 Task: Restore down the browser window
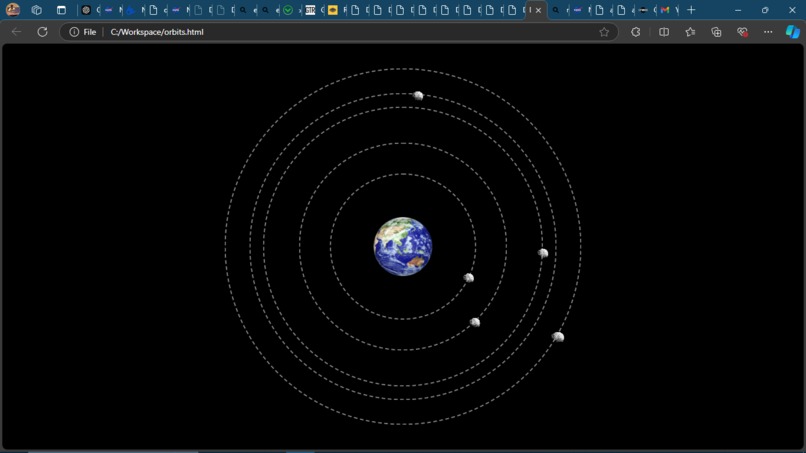765,10
